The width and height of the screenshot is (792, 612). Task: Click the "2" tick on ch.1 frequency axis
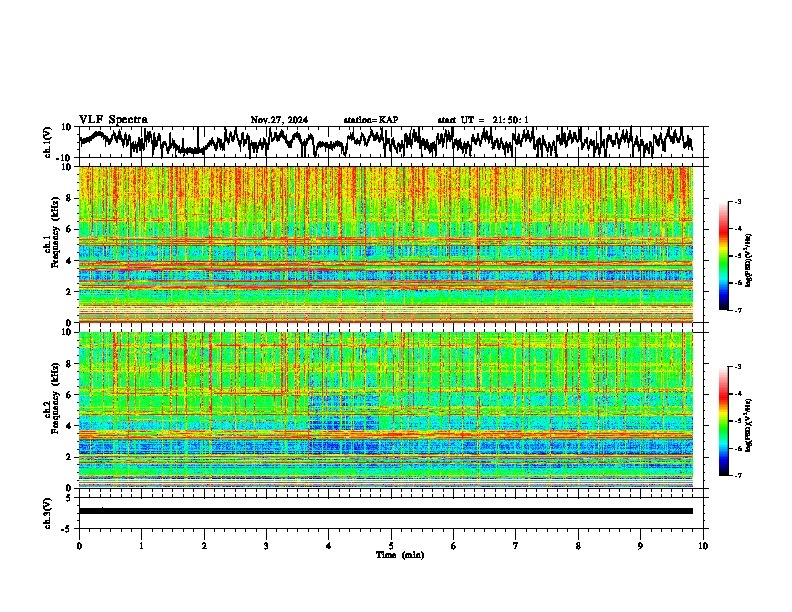pos(69,291)
